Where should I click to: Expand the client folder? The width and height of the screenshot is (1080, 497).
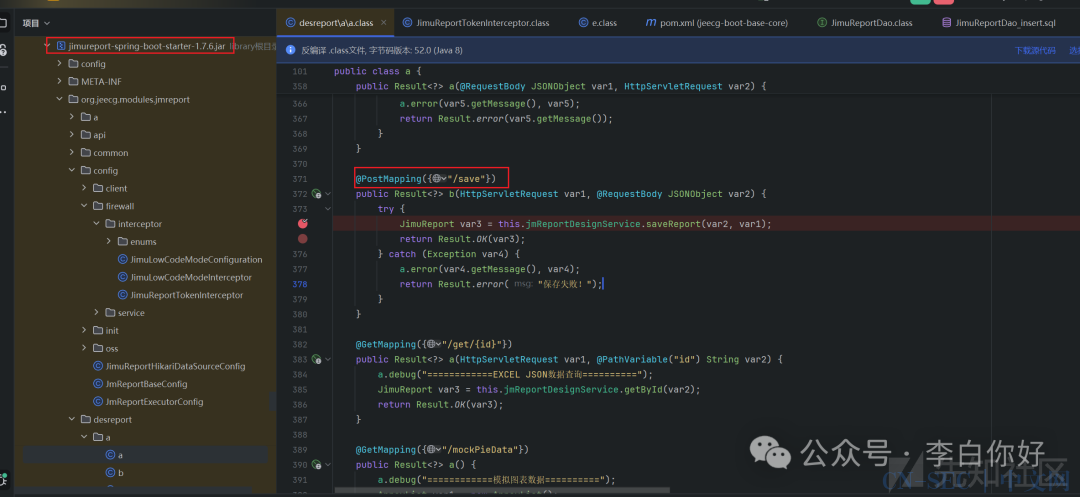click(x=84, y=188)
